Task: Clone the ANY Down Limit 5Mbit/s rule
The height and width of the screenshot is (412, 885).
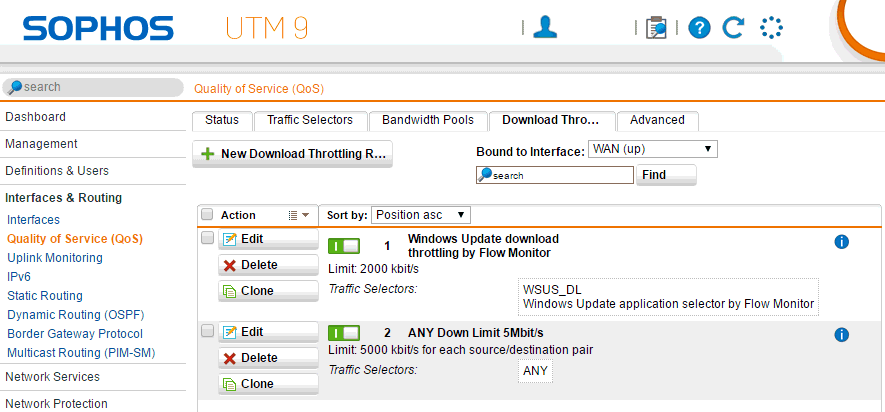Action: (x=268, y=384)
